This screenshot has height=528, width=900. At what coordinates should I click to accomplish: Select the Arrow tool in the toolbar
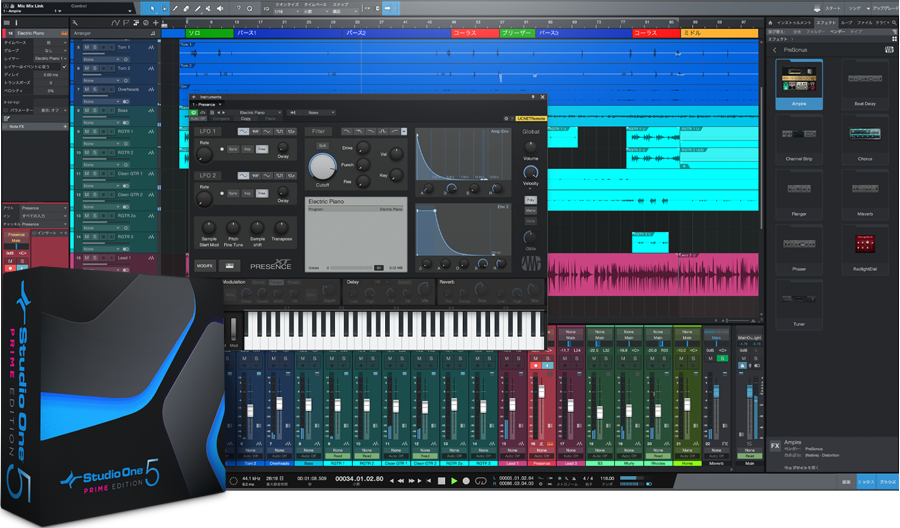tap(152, 9)
